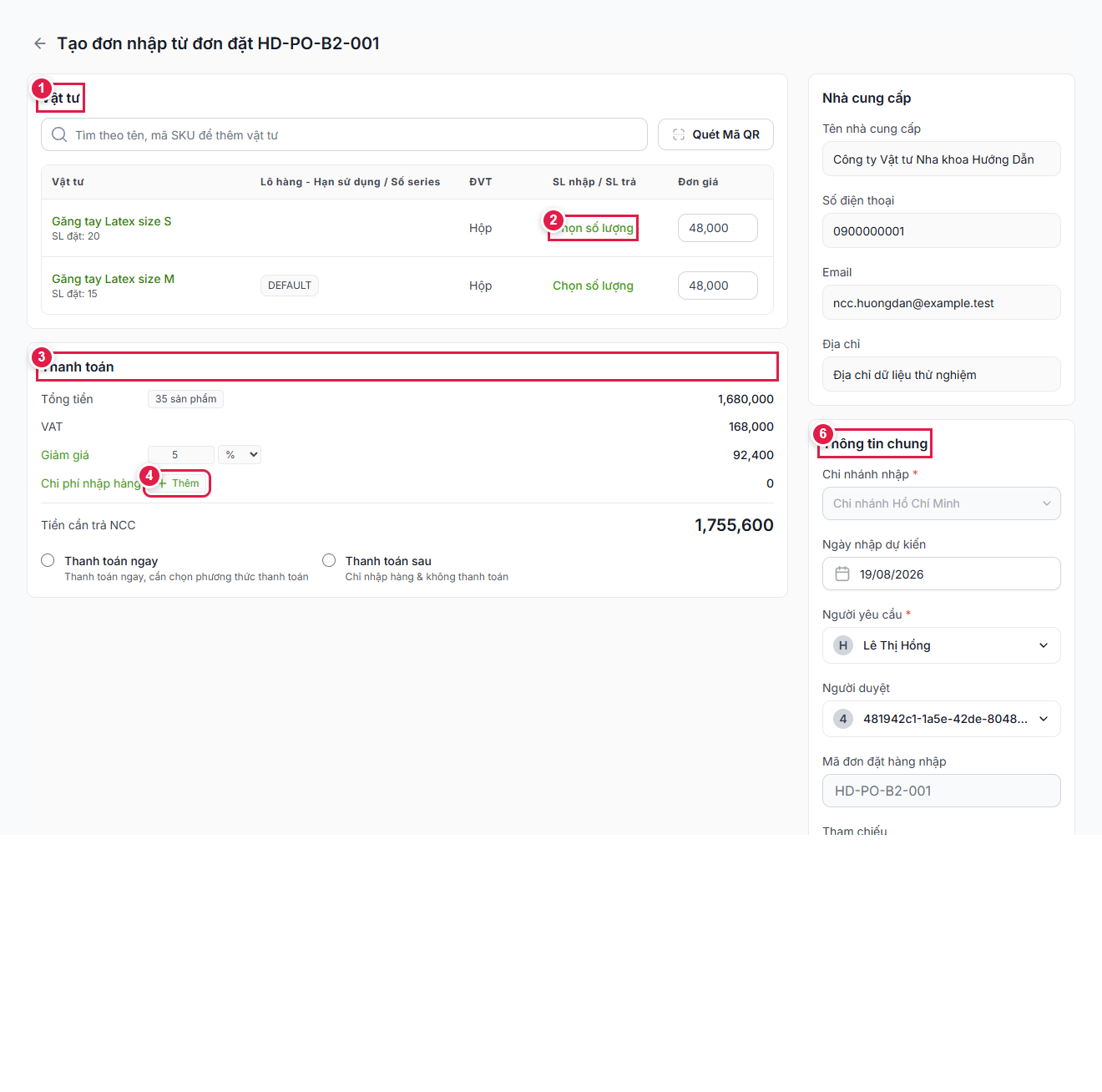This screenshot has width=1102, height=1092.
Task: Click the Lô hàng - Hạn sử dụng column header
Action: click(x=350, y=182)
